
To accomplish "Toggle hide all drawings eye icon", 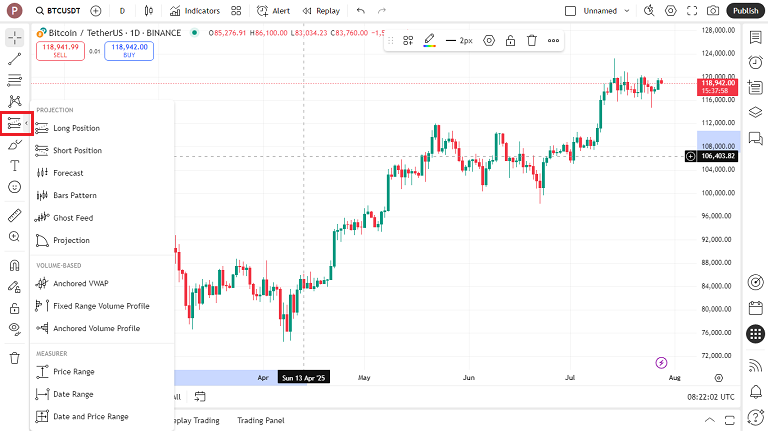I will (14, 328).
